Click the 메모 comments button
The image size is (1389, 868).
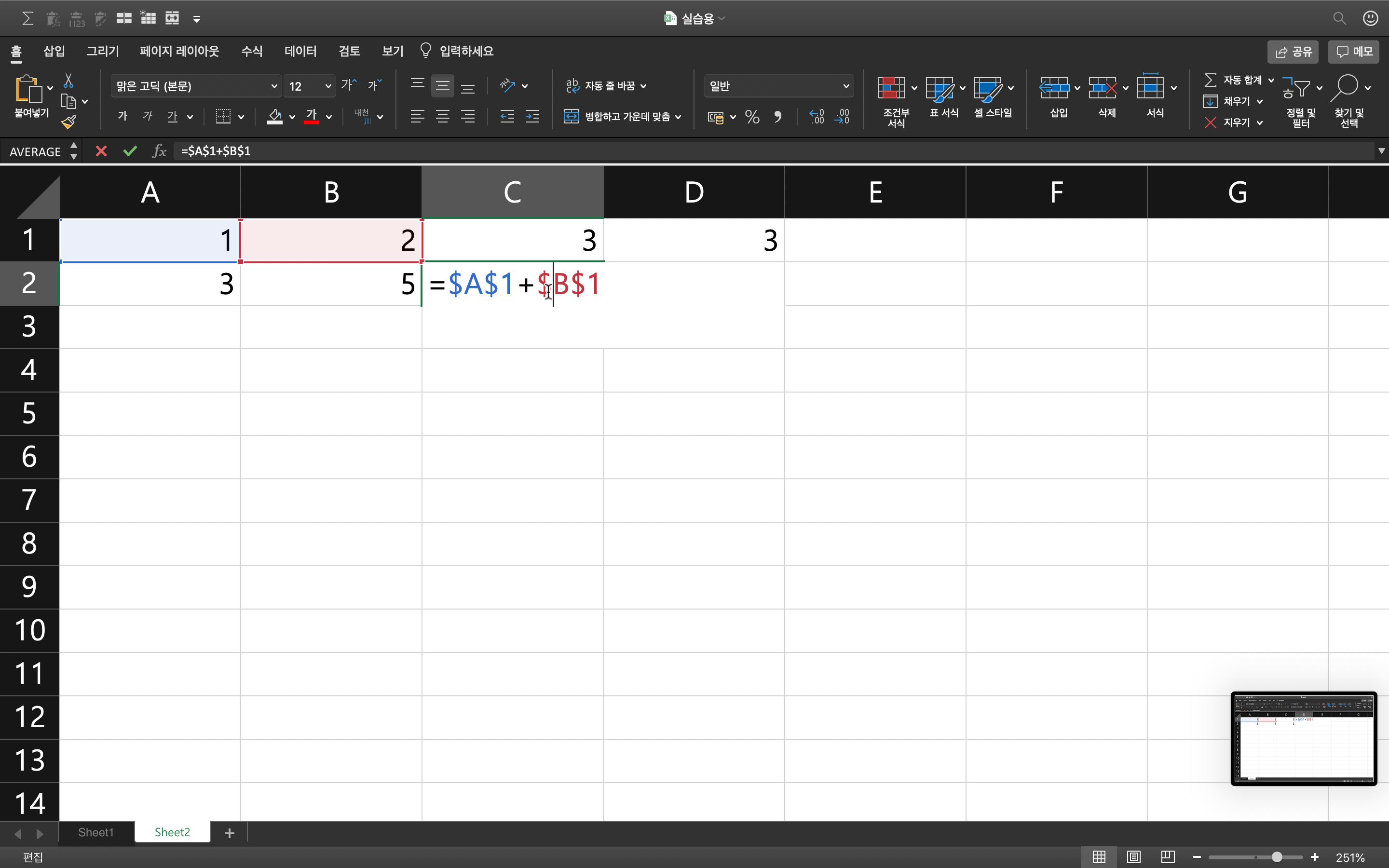(x=1354, y=52)
